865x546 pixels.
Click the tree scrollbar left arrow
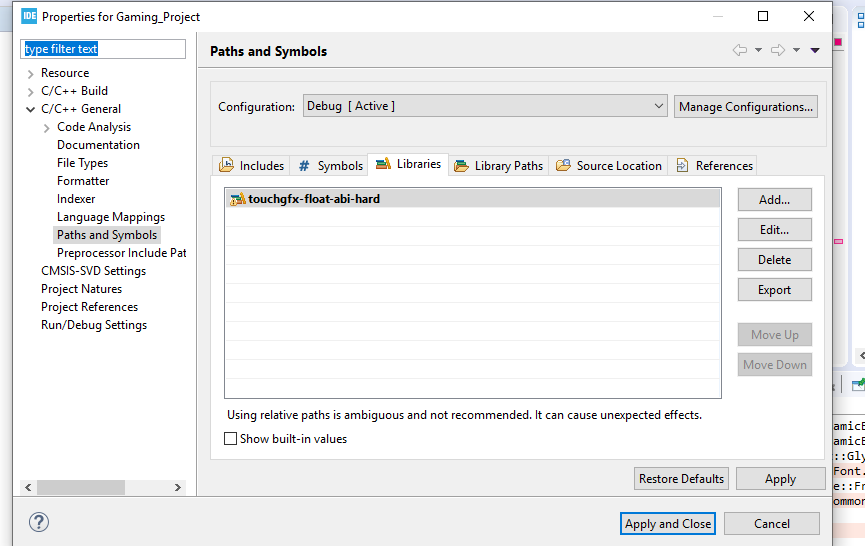[28, 488]
